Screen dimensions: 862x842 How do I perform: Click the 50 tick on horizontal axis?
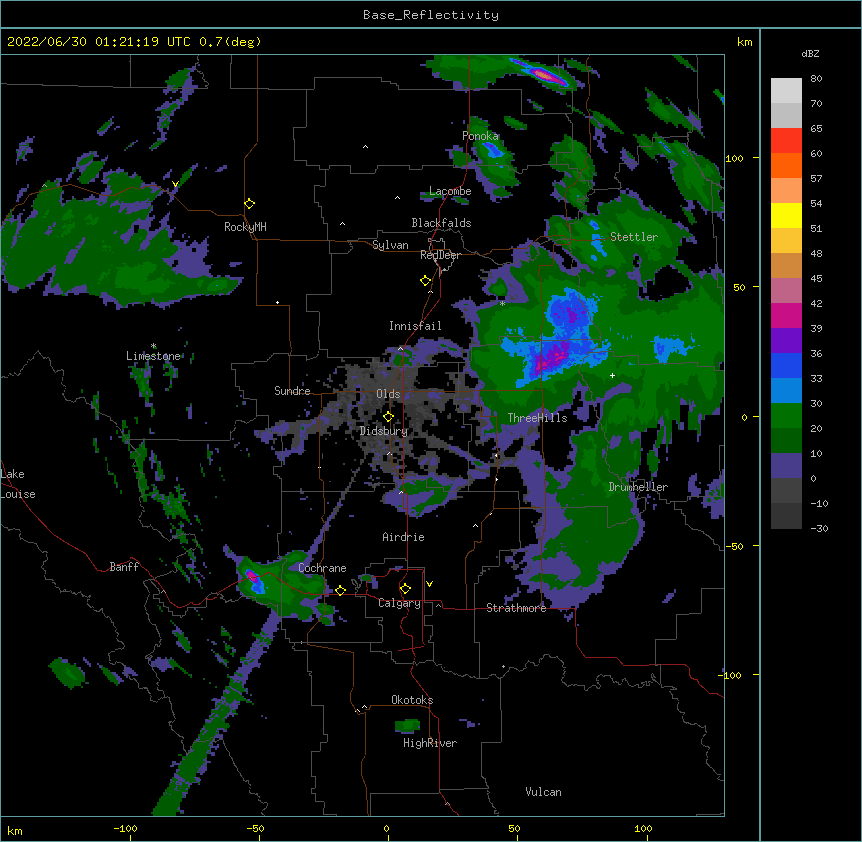514,828
